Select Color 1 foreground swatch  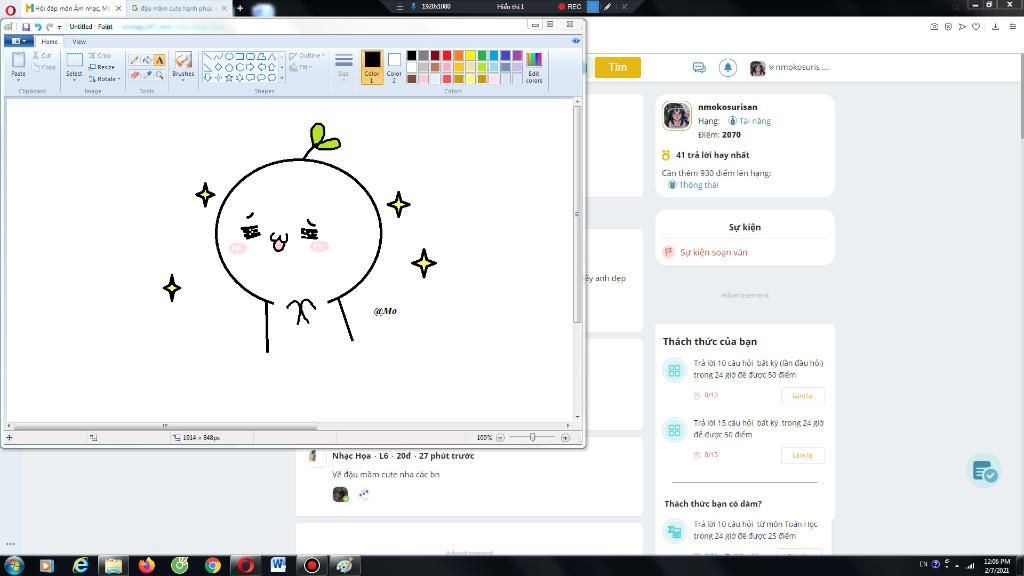pyautogui.click(x=372, y=67)
